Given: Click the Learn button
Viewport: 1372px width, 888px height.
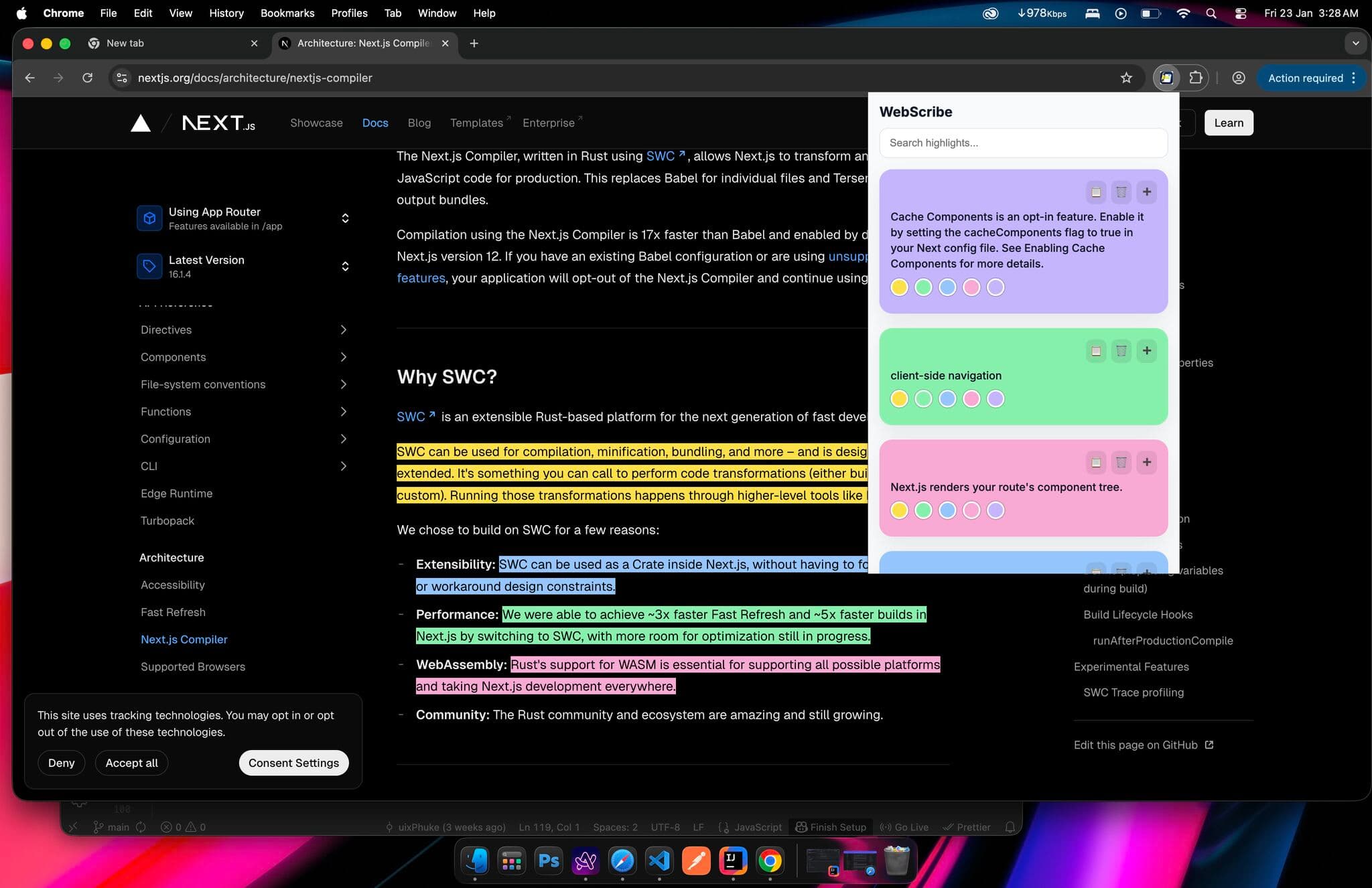Looking at the screenshot, I should 1229,123.
